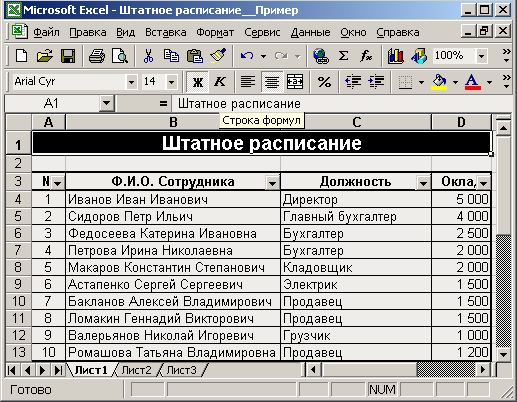Activate the Format Painter brush
Screen dimensions: 517x402
218,56
